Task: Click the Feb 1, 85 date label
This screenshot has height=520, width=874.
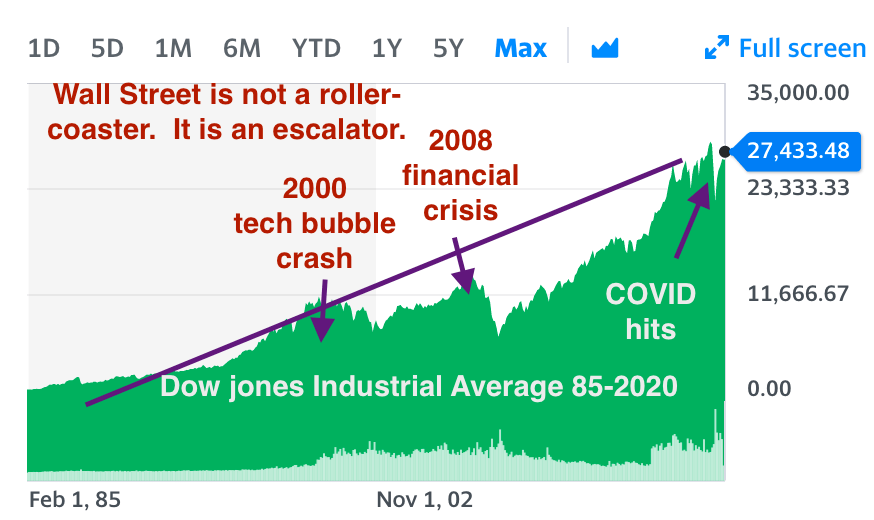Action: pos(75,500)
